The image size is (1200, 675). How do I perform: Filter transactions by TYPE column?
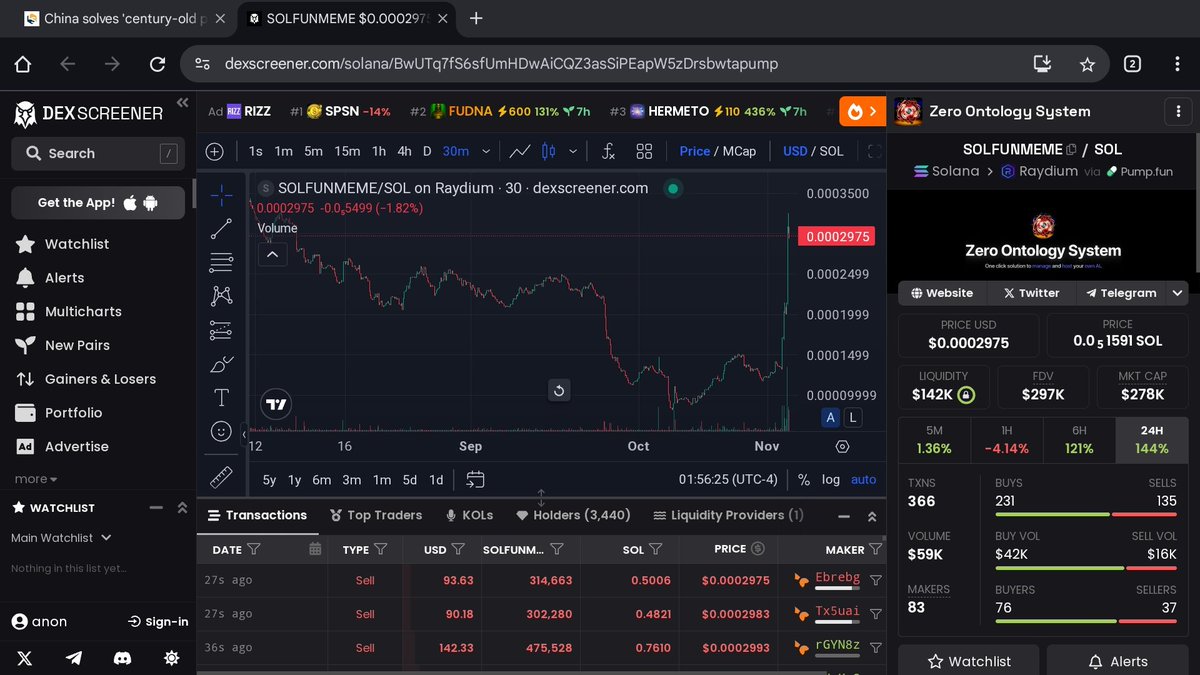pyautogui.click(x=380, y=549)
